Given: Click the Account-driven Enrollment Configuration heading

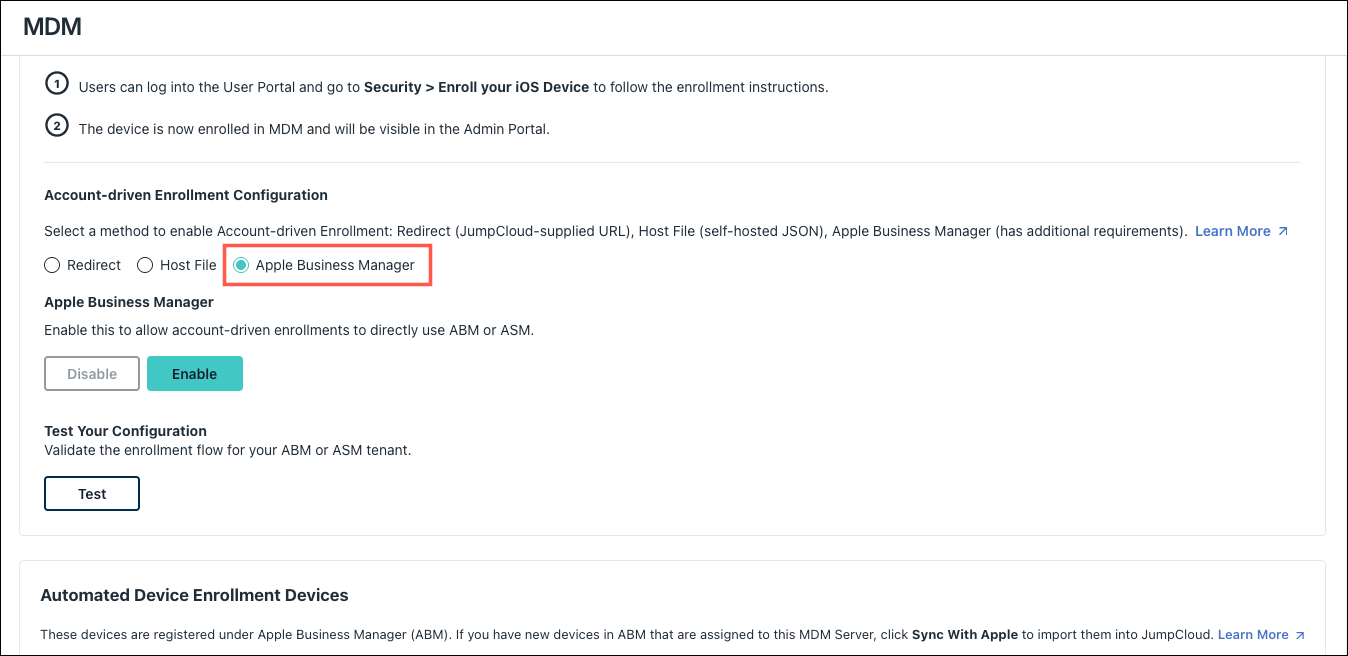Looking at the screenshot, I should (186, 195).
